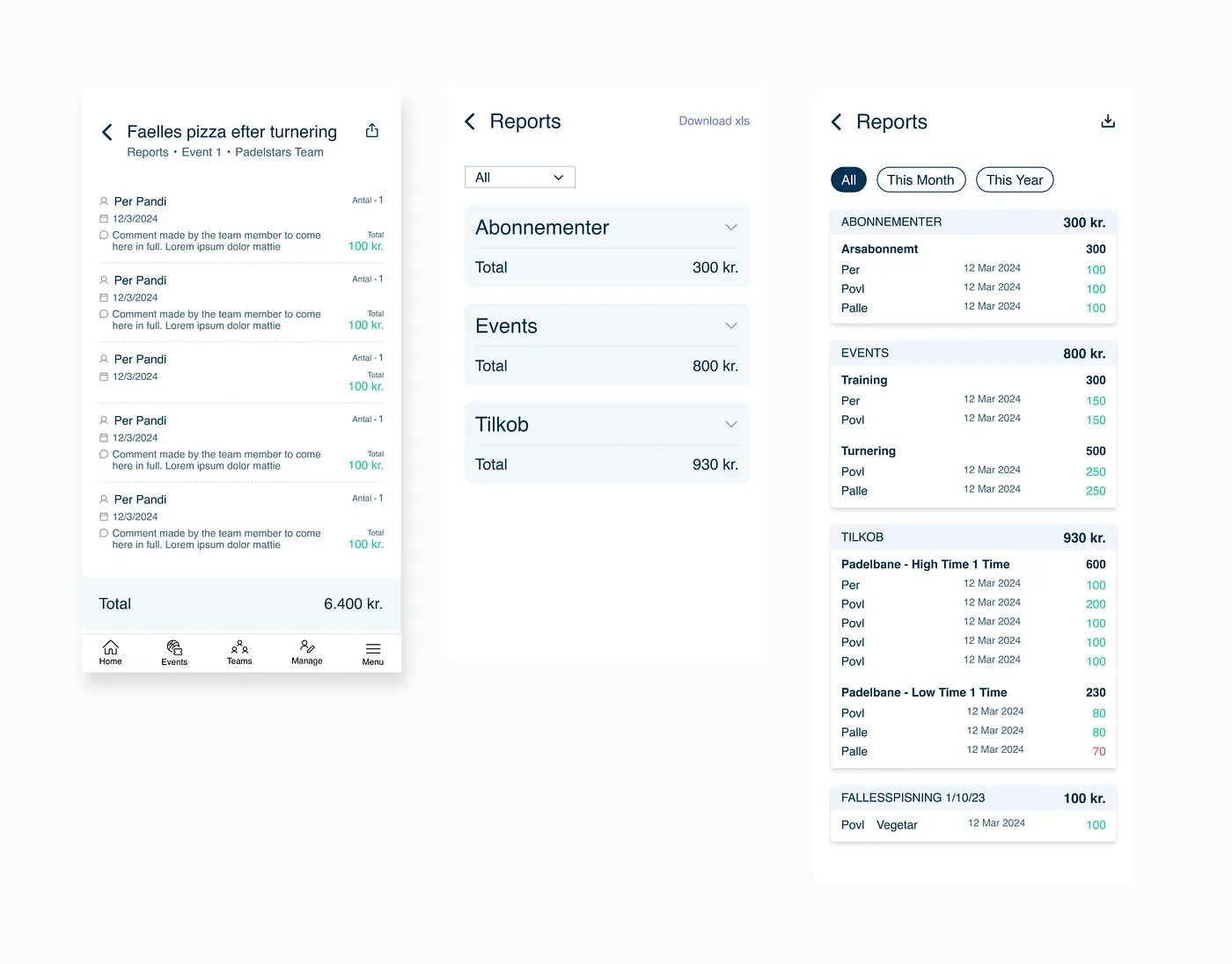Click the Povl Vegetar row
The width and height of the screenshot is (1232, 964).
(x=973, y=825)
